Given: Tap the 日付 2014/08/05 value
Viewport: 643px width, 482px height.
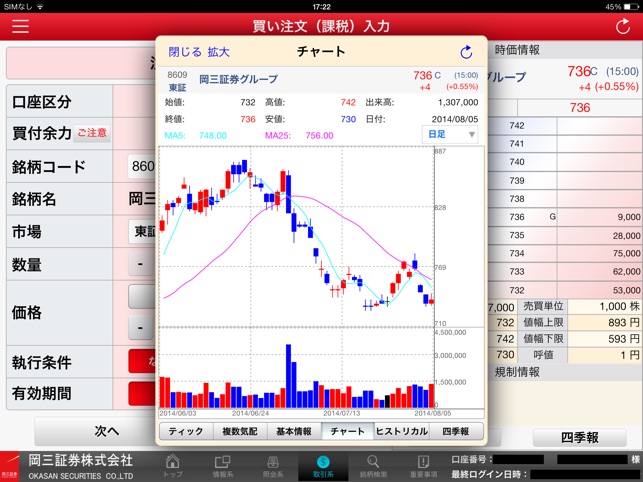Looking at the screenshot, I should coord(455,119).
